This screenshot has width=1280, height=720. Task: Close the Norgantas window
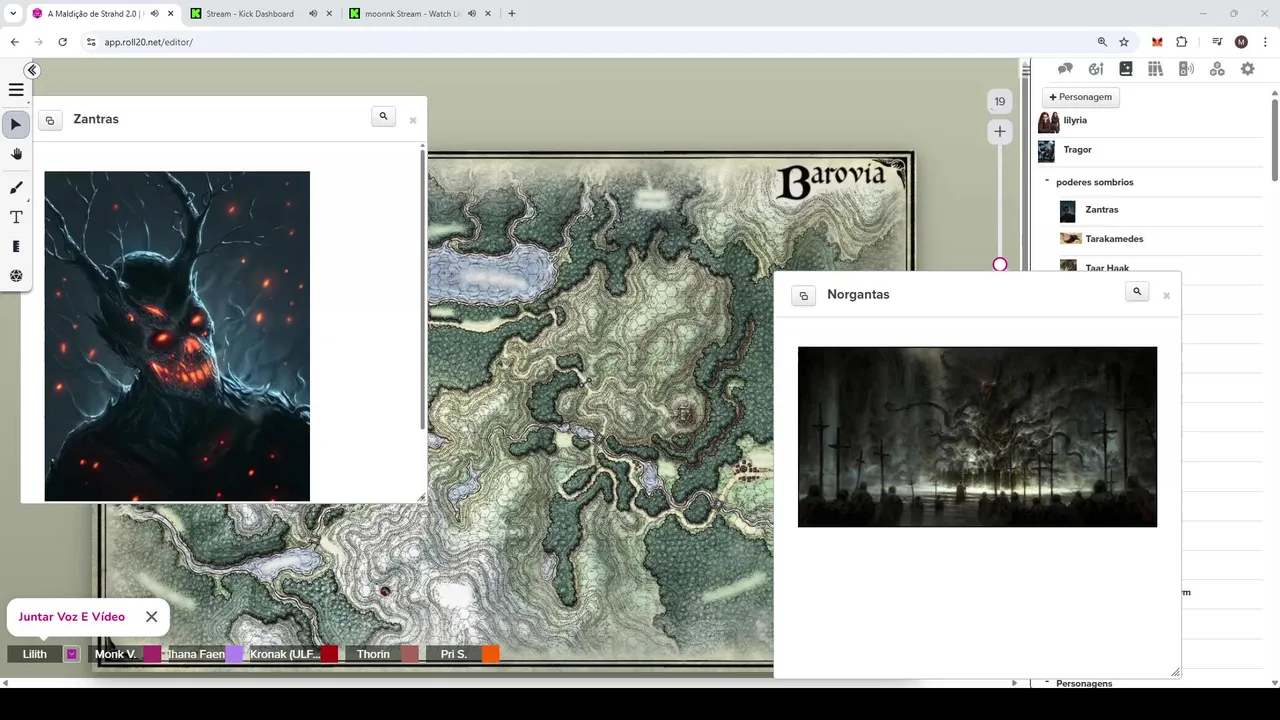pyautogui.click(x=1166, y=295)
